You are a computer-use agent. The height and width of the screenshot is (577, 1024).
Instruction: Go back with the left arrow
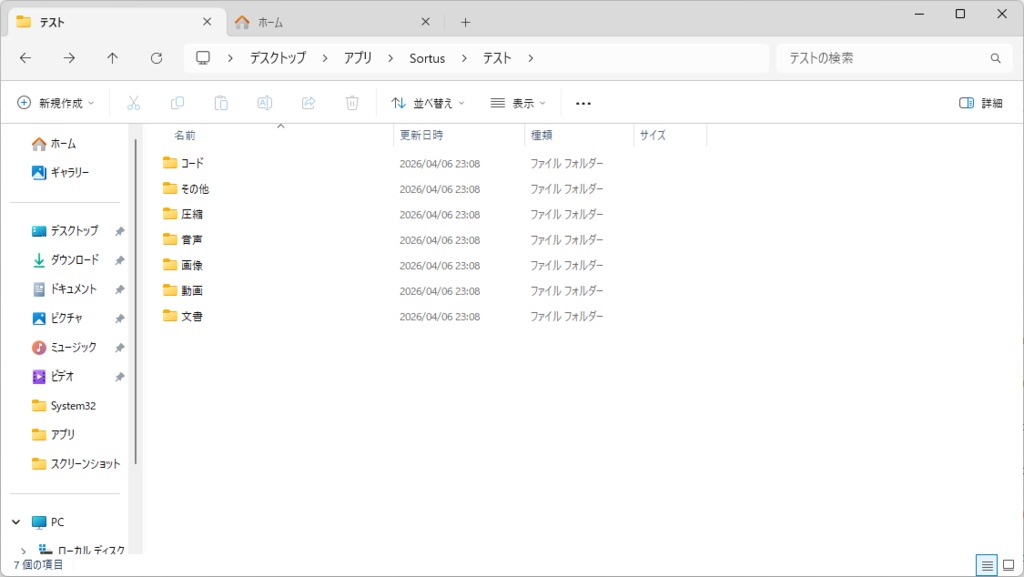pos(25,58)
